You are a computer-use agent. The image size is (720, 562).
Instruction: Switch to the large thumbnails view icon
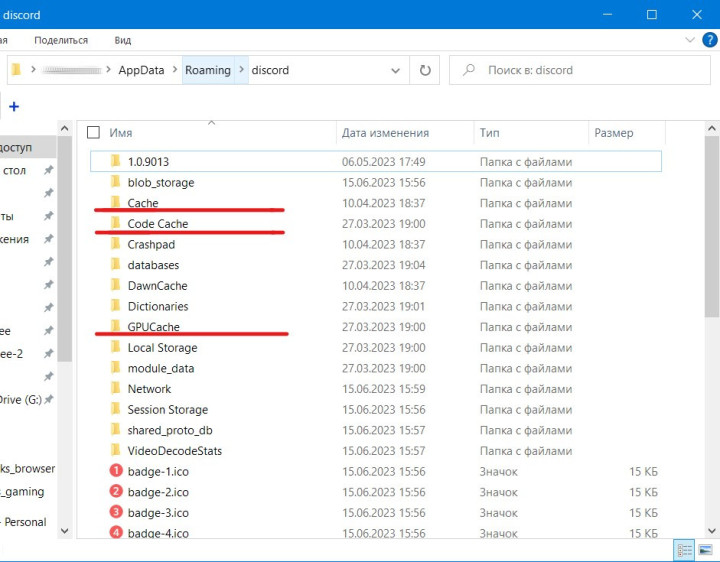(x=707, y=551)
